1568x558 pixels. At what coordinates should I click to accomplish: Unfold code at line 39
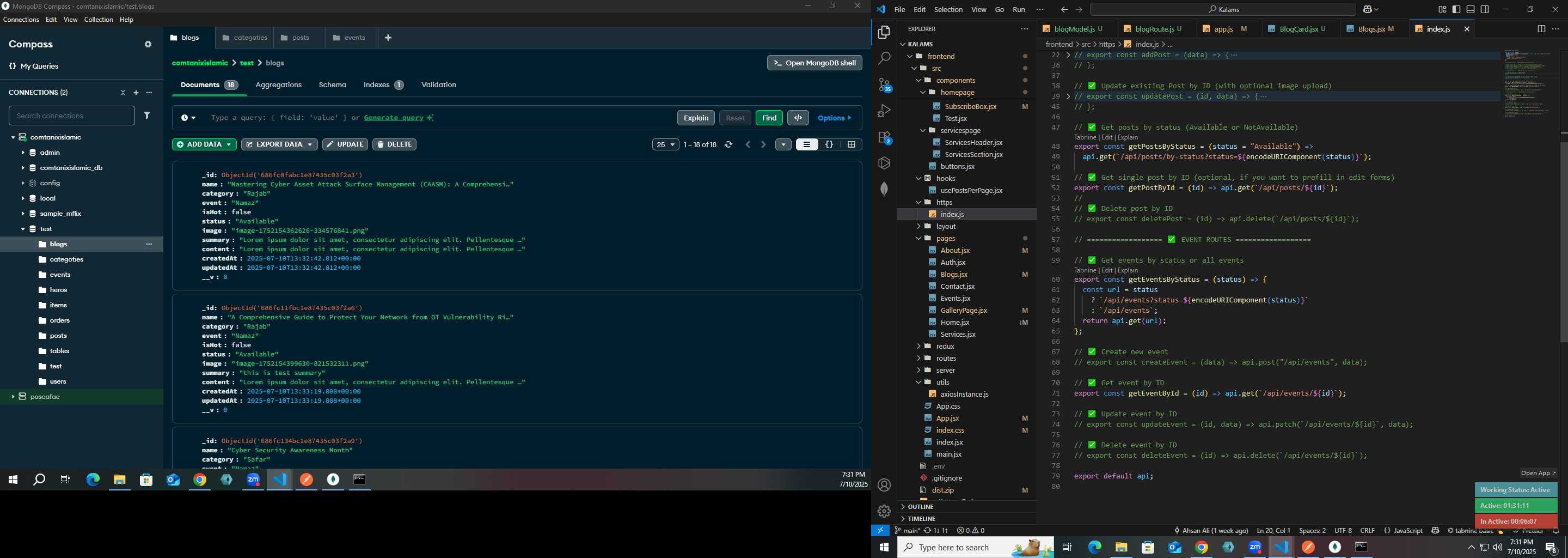(x=1068, y=96)
